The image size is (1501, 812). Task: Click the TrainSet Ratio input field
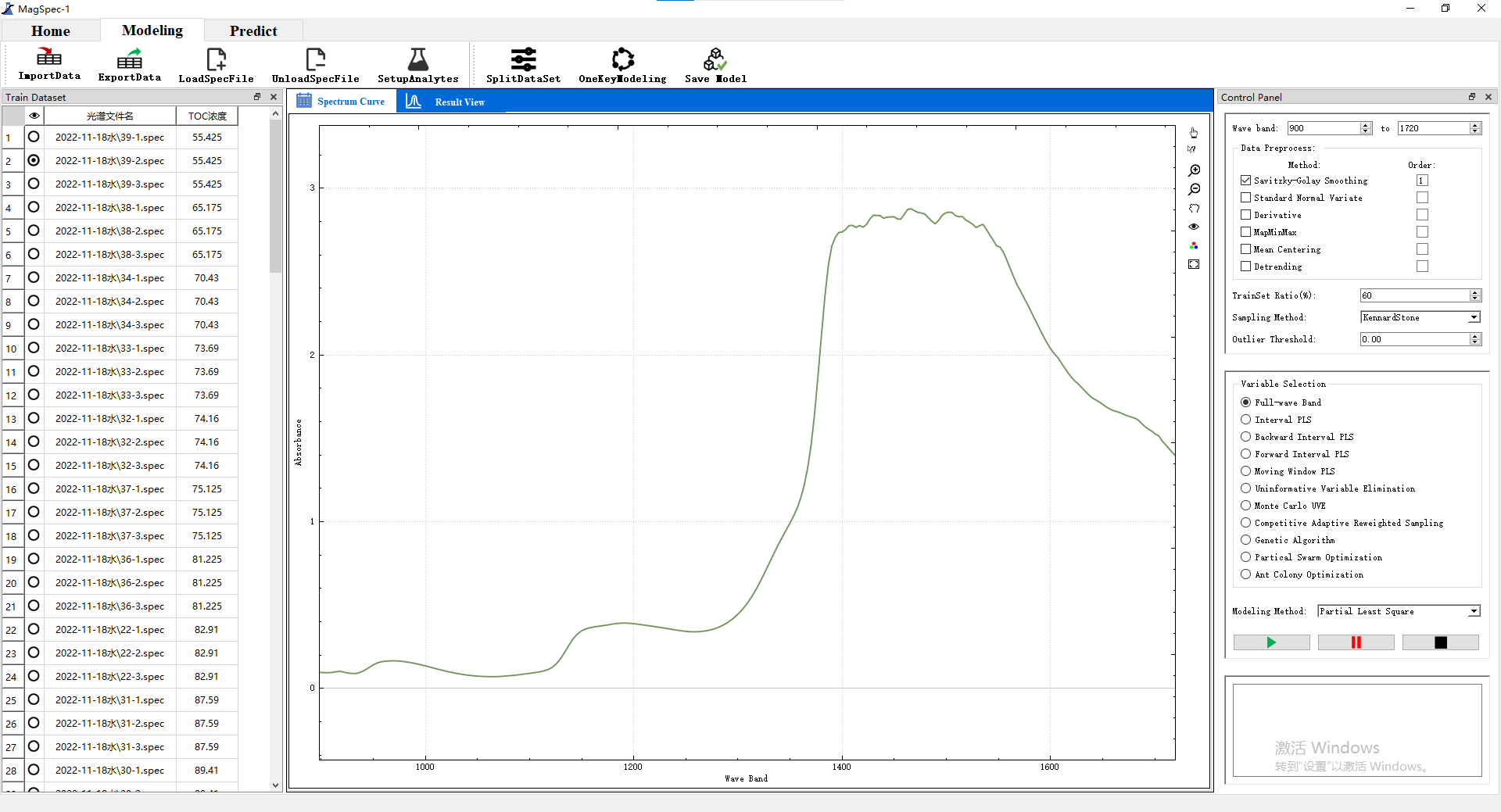coord(1415,295)
